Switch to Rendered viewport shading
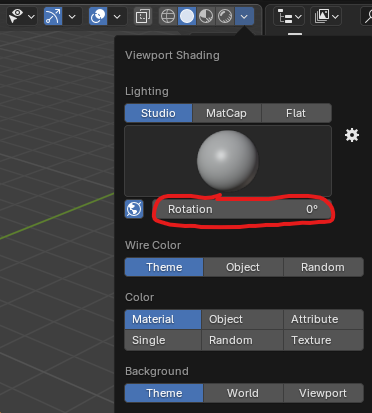Viewport: 372px width, 413px height. pos(225,16)
